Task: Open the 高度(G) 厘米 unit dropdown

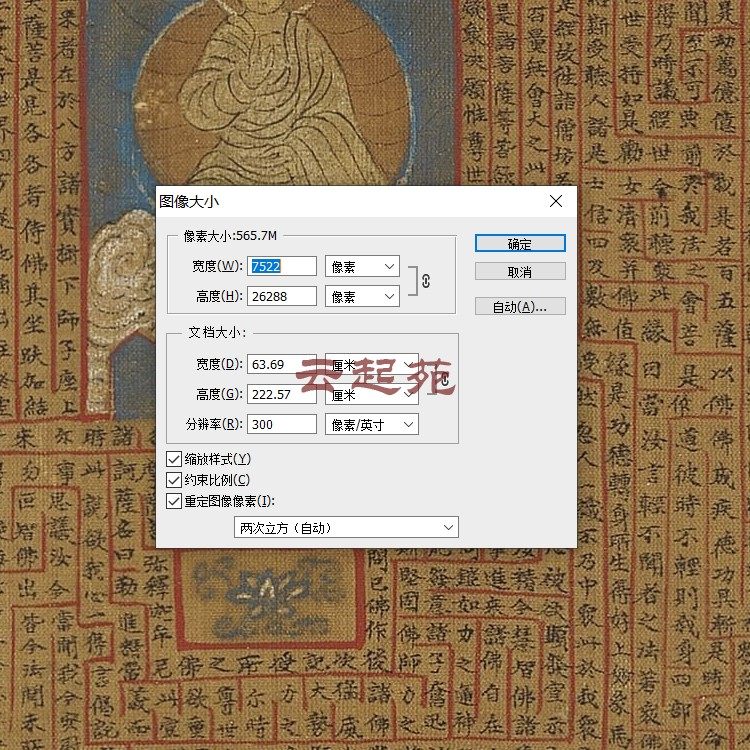Action: click(x=372, y=394)
